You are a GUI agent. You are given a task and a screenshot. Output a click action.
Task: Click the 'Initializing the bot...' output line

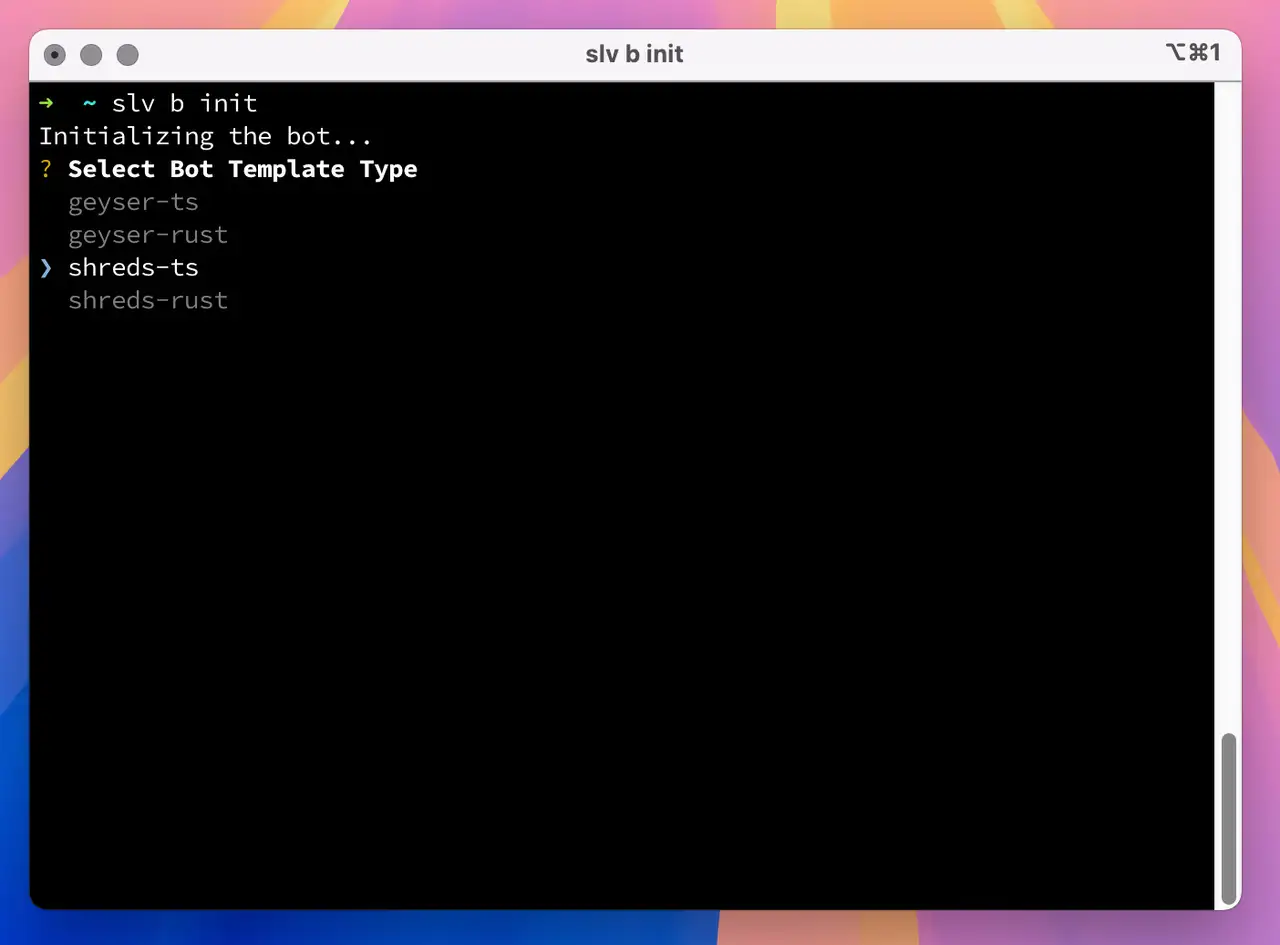[205, 136]
